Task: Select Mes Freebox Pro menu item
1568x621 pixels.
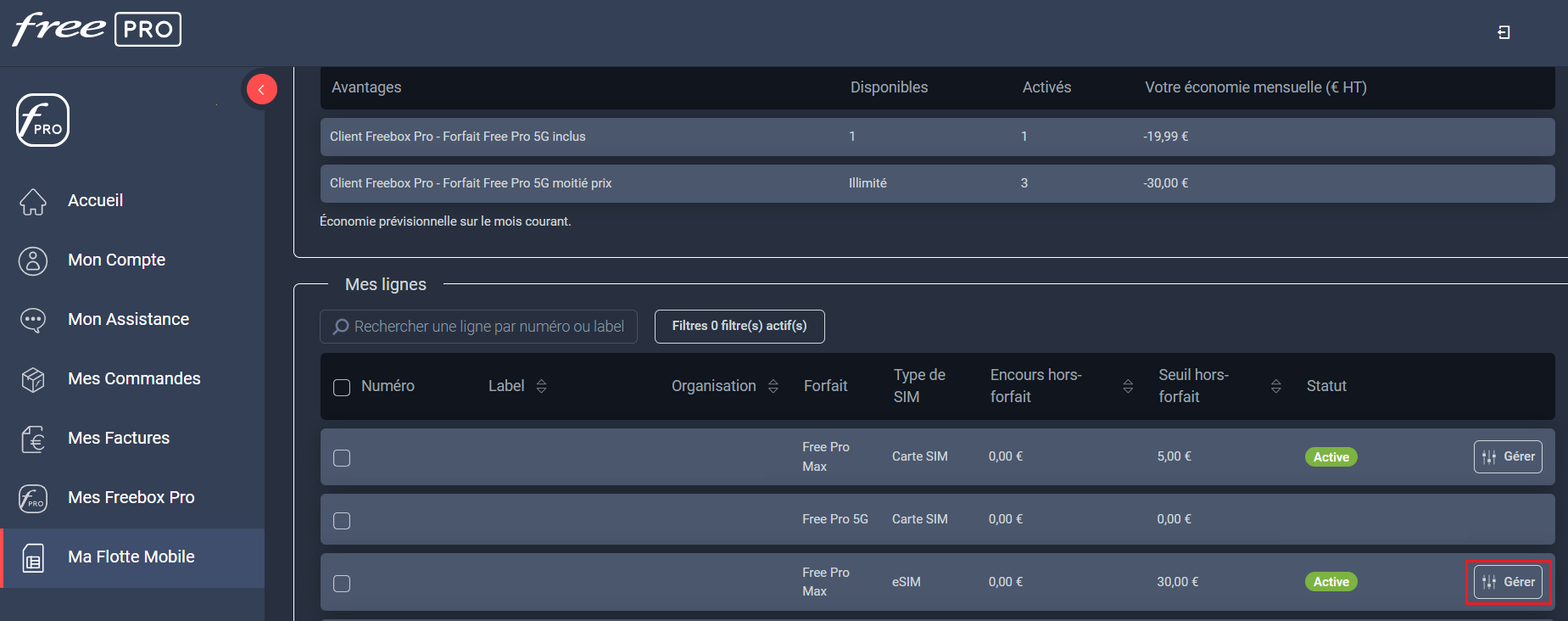Action: coord(131,497)
